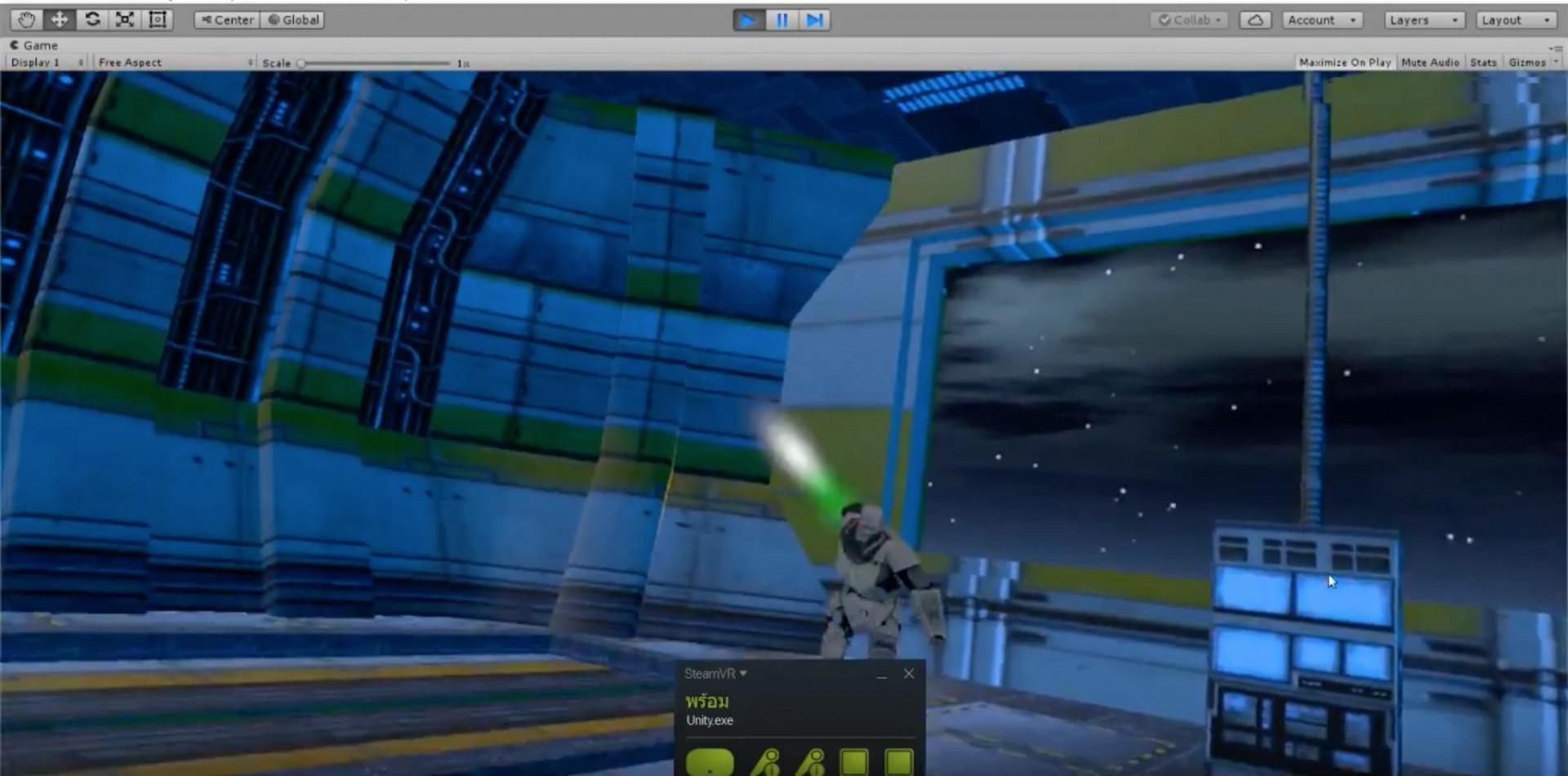
Task: Open the Display 1 dropdown
Action: tap(47, 62)
